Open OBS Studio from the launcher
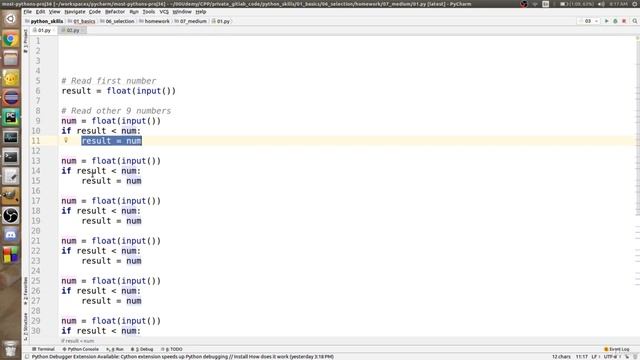640x360 pixels. (11, 216)
